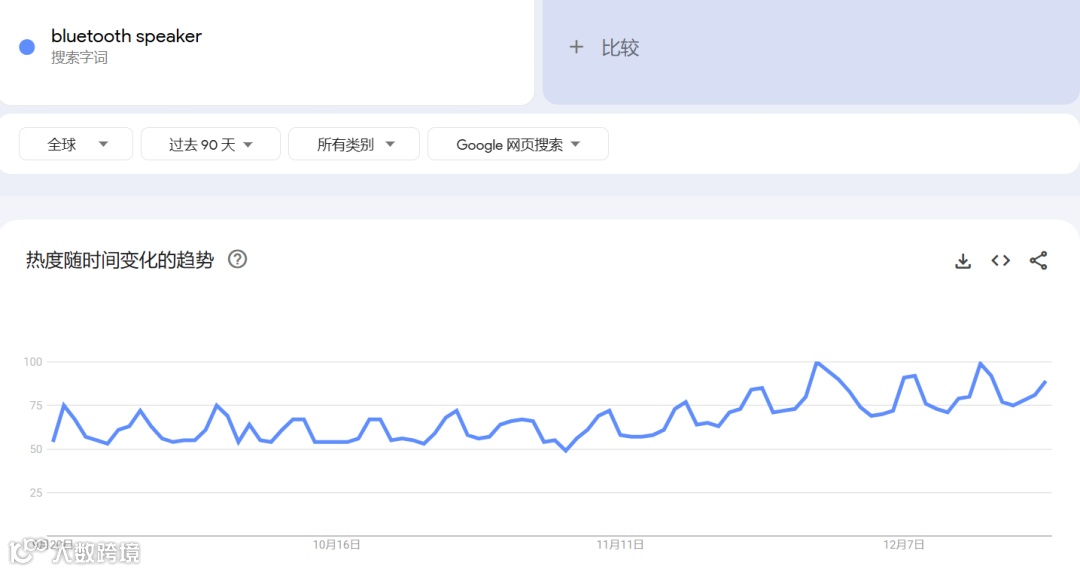Click the 11月11日 date label on the x-axis
The height and width of the screenshot is (572, 1080).
pos(620,544)
